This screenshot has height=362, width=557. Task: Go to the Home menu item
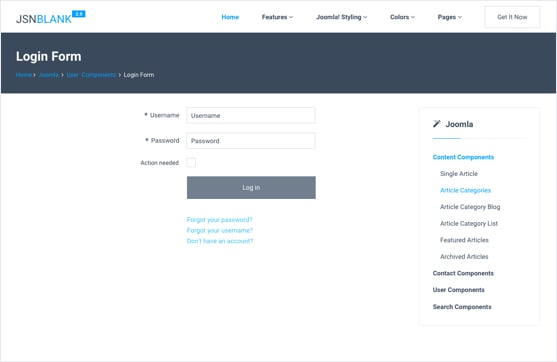230,17
